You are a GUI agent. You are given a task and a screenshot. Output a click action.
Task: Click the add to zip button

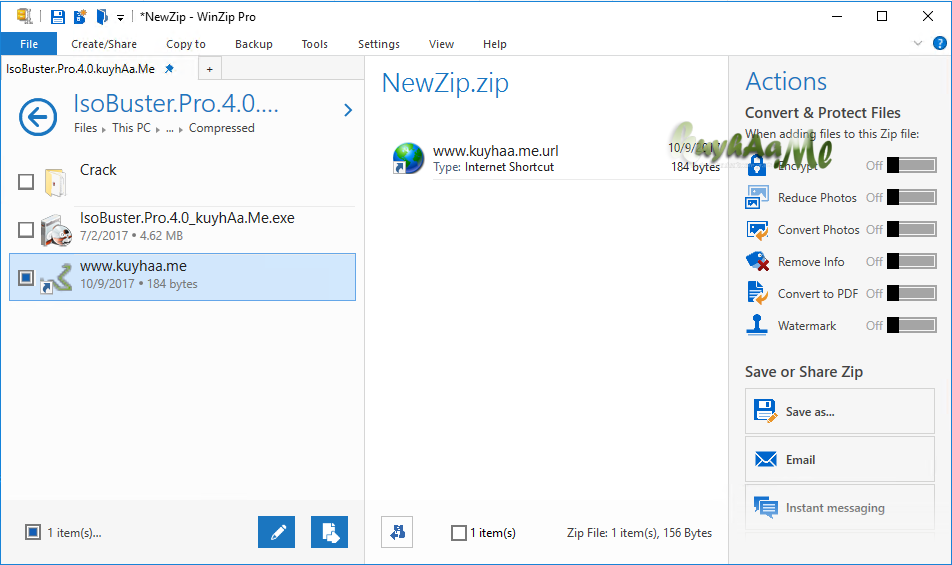click(330, 532)
